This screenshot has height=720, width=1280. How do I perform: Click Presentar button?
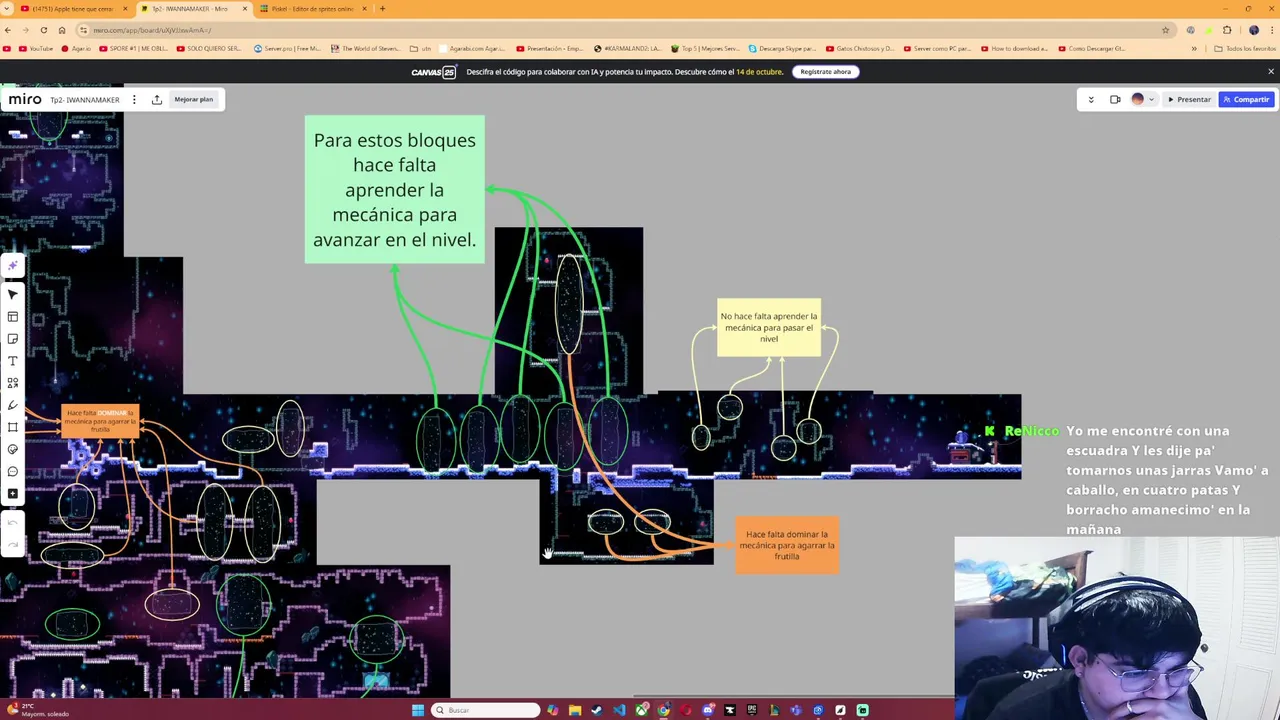point(1189,99)
